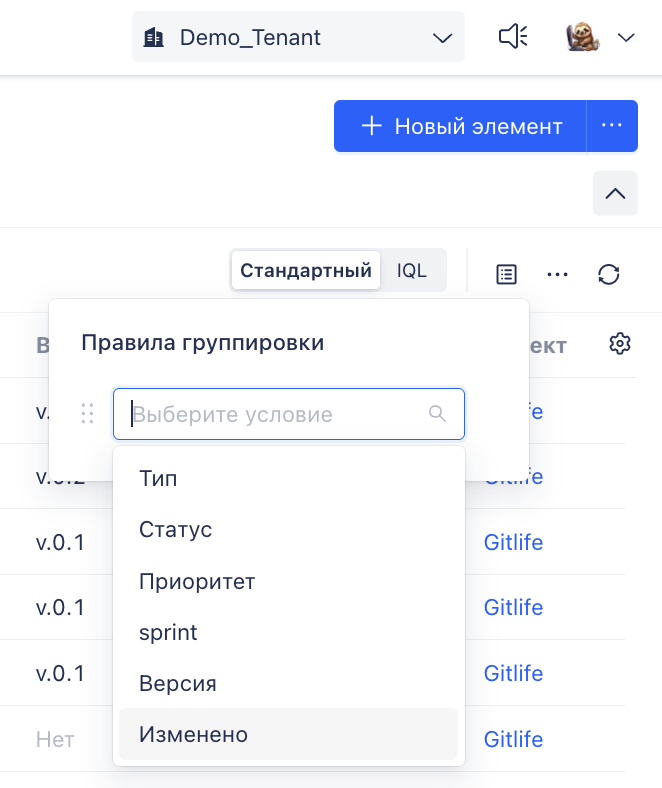Image resolution: width=662 pixels, height=788 pixels.
Task: Grab the grouping rule drag handle
Action: click(87, 414)
